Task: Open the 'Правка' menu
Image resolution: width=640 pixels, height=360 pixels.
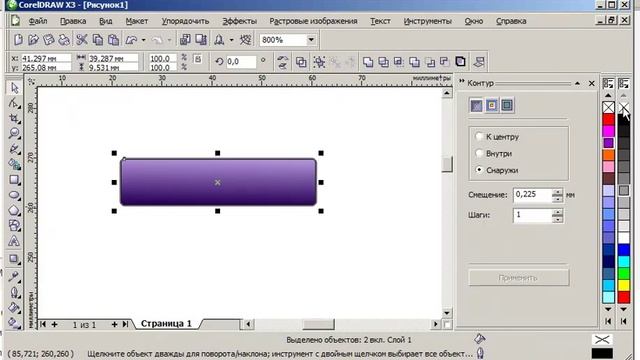Action: (73, 21)
